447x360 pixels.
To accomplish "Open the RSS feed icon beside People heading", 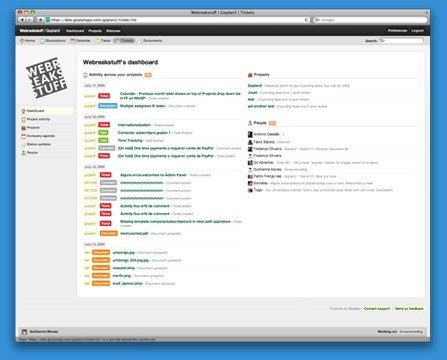I will click(x=272, y=123).
